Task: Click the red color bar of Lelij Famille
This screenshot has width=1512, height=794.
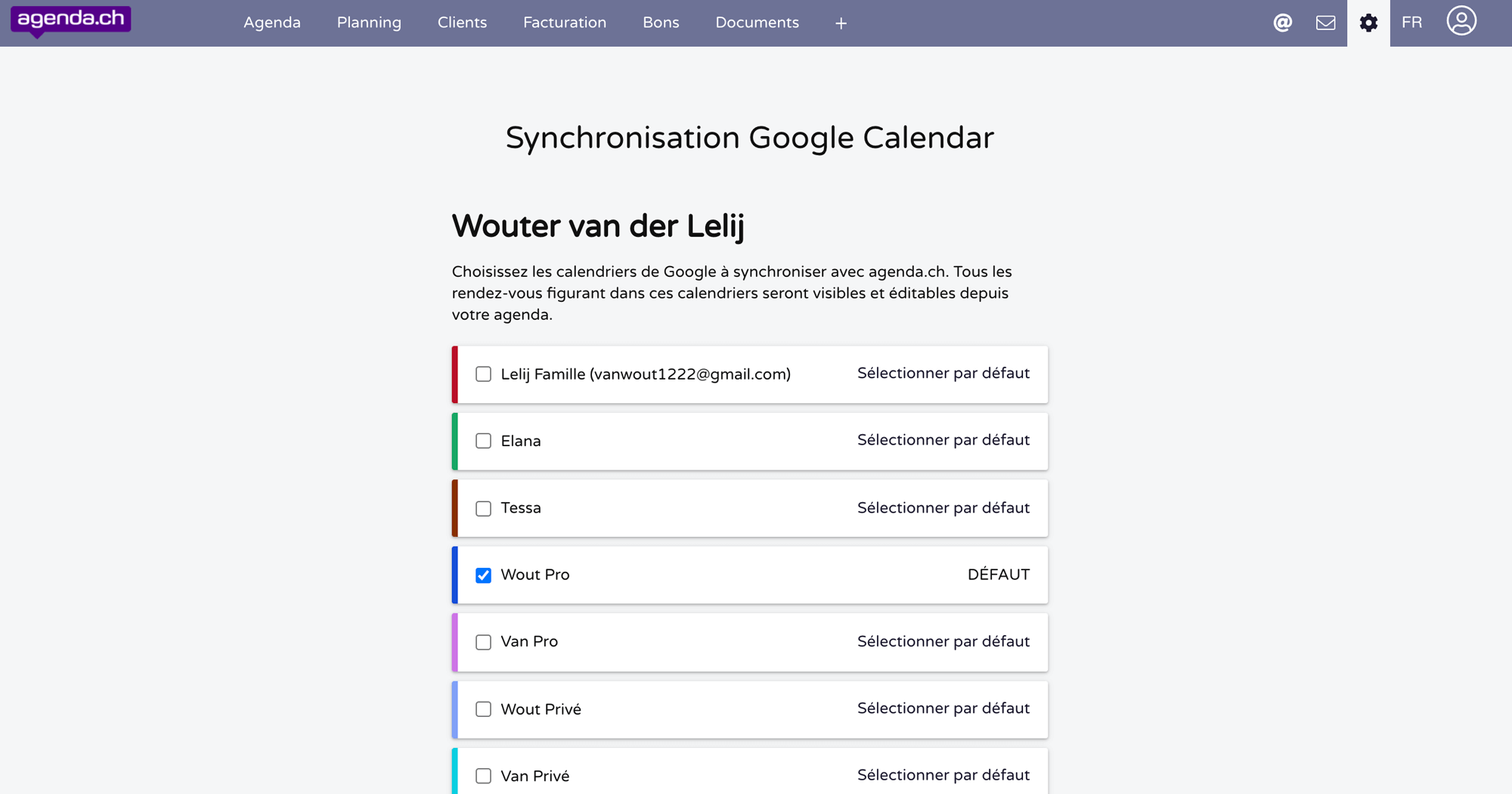Action: click(x=455, y=374)
